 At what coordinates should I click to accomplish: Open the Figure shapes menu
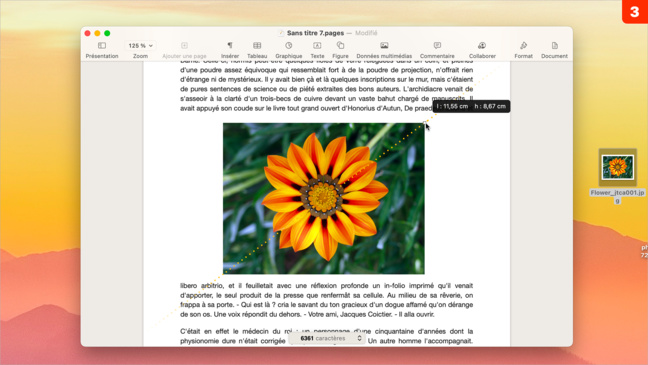[340, 50]
